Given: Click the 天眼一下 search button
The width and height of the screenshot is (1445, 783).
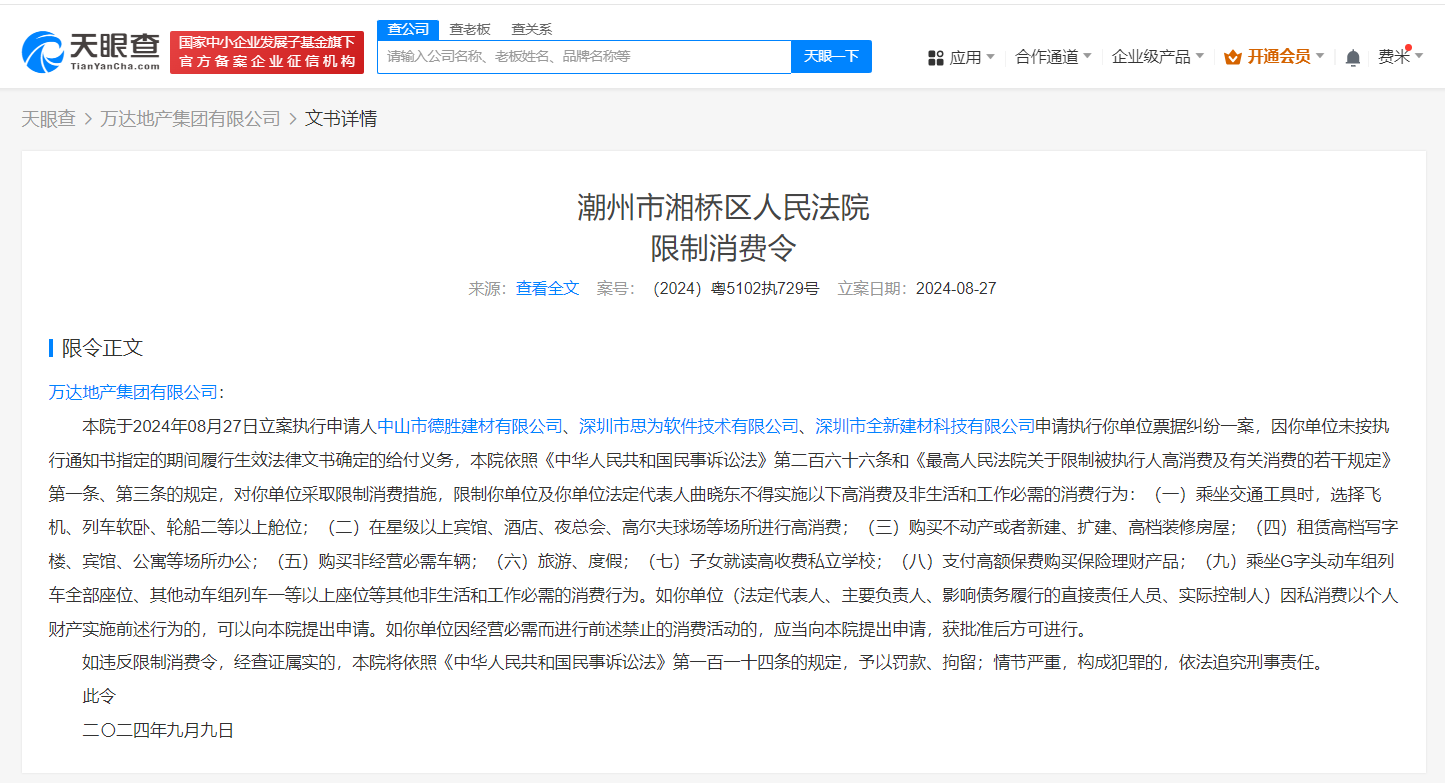Looking at the screenshot, I should [x=832, y=56].
